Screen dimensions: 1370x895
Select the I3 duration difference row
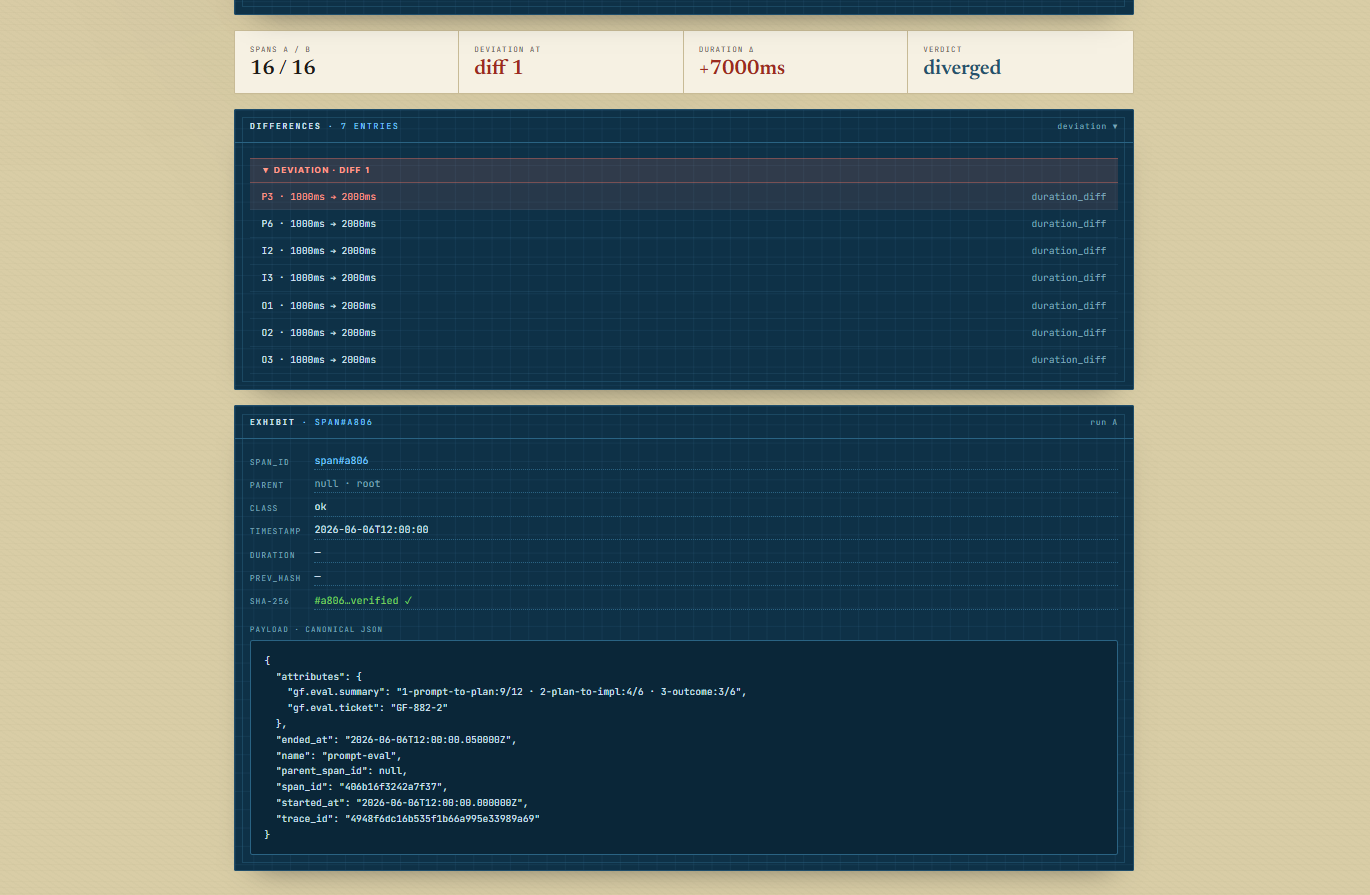684,278
